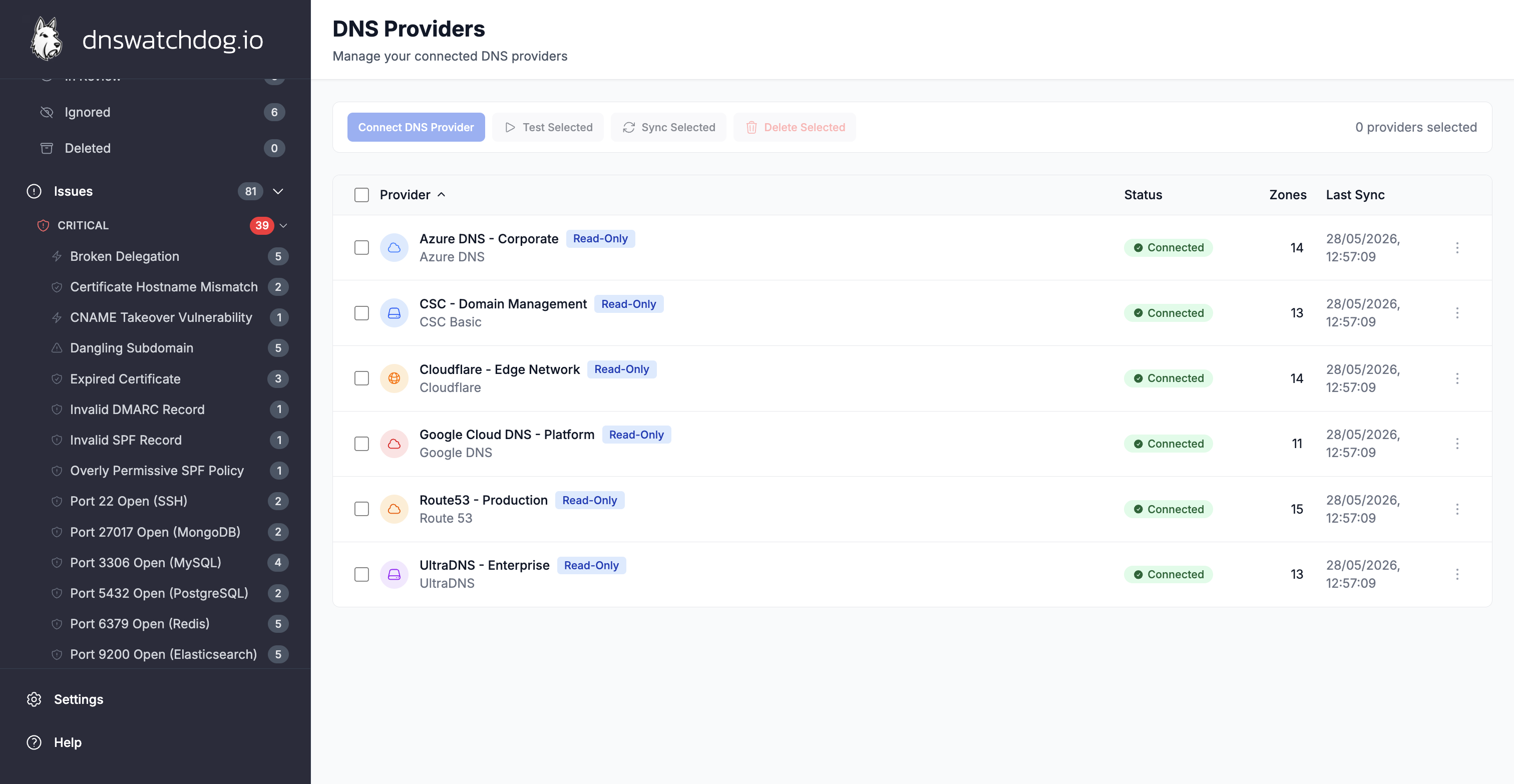Click the Test Selected button
Image resolution: width=1514 pixels, height=784 pixels.
click(x=548, y=127)
